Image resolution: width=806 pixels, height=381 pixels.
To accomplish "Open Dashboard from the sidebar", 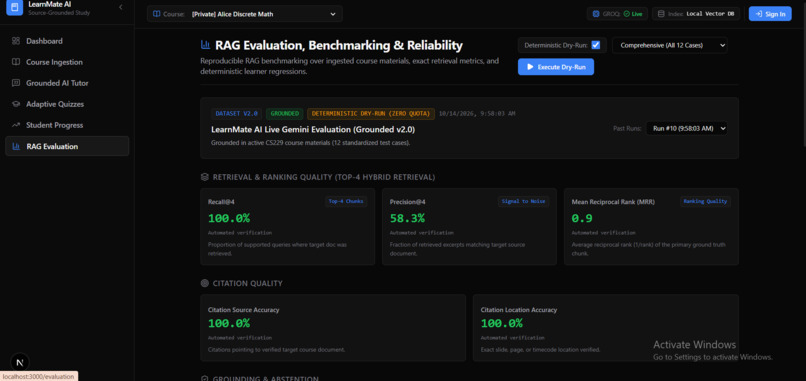I will click(x=67, y=41).
